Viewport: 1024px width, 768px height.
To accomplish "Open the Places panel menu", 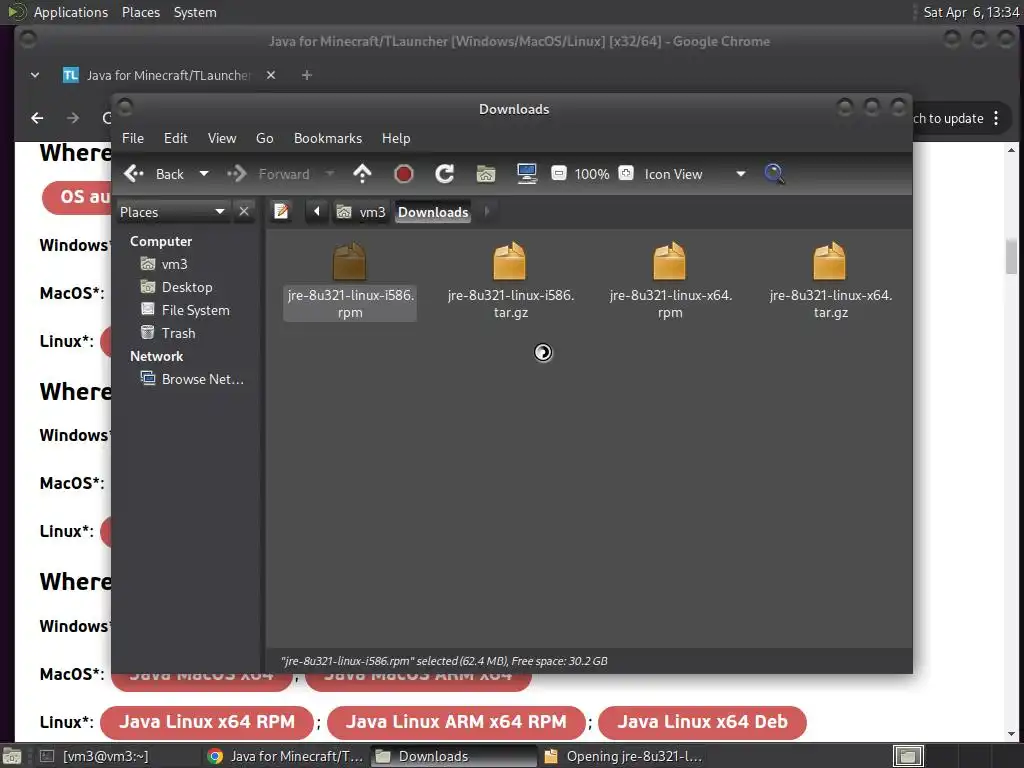I will [x=140, y=12].
